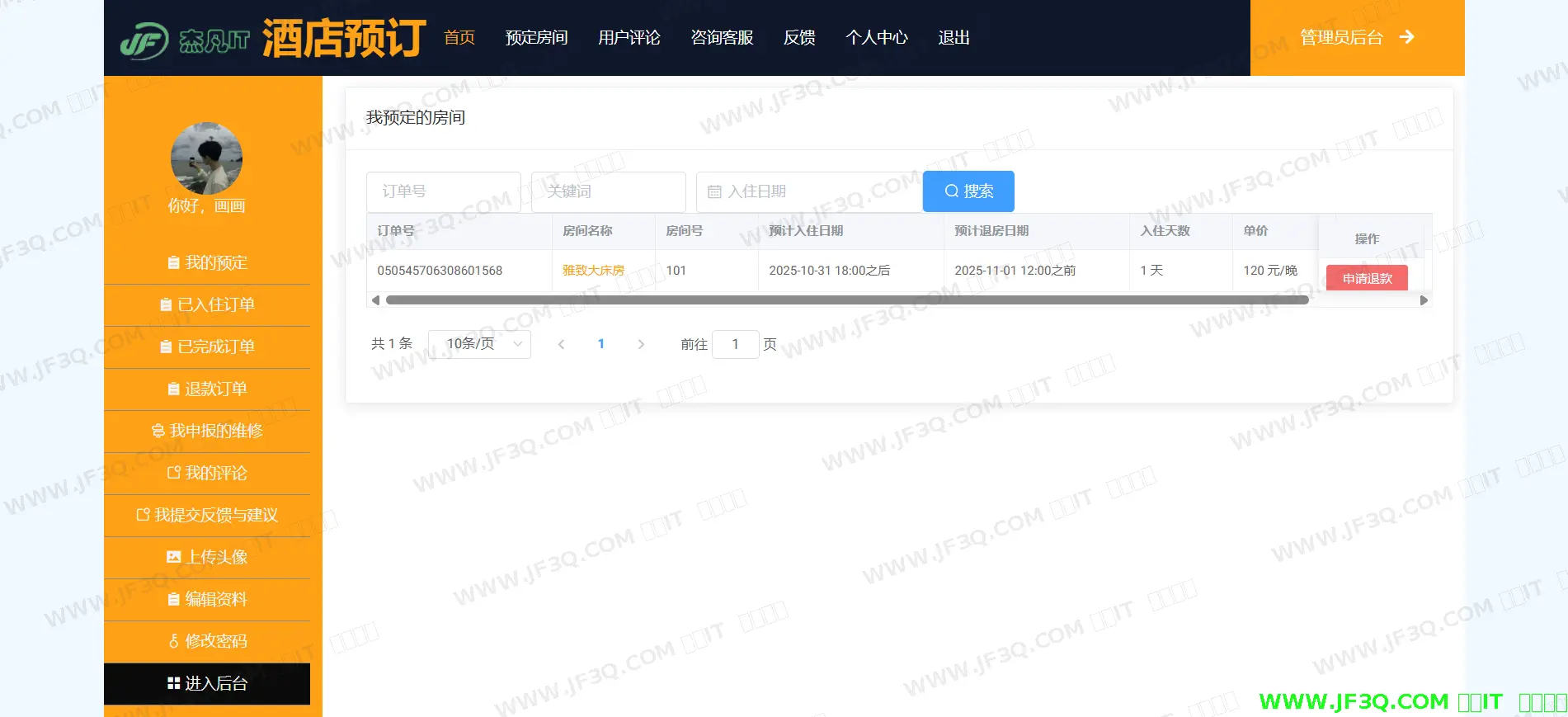Click the 订单号 search input field

coord(443,191)
